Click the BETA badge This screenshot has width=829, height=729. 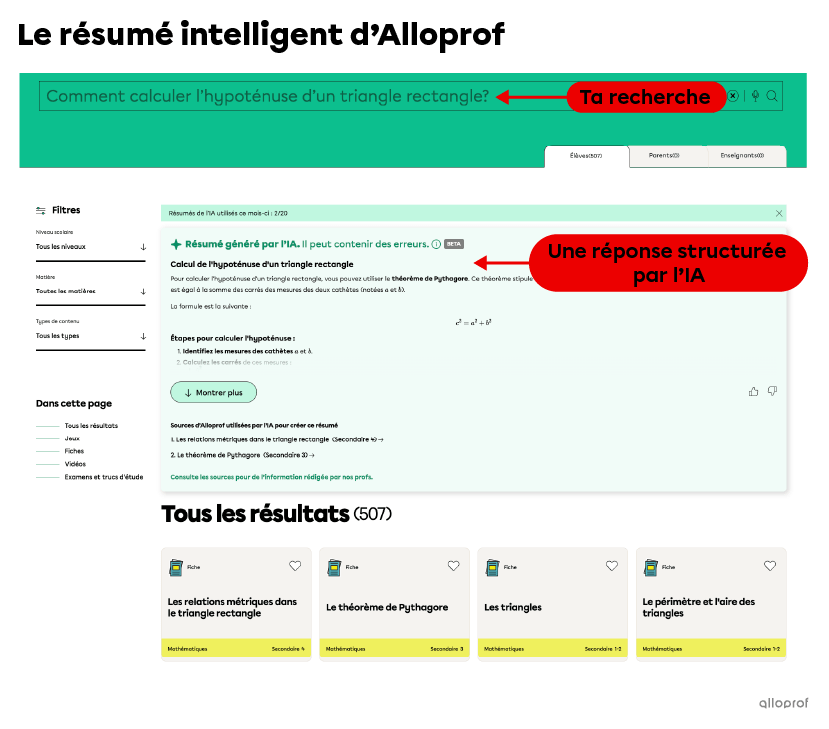click(454, 244)
